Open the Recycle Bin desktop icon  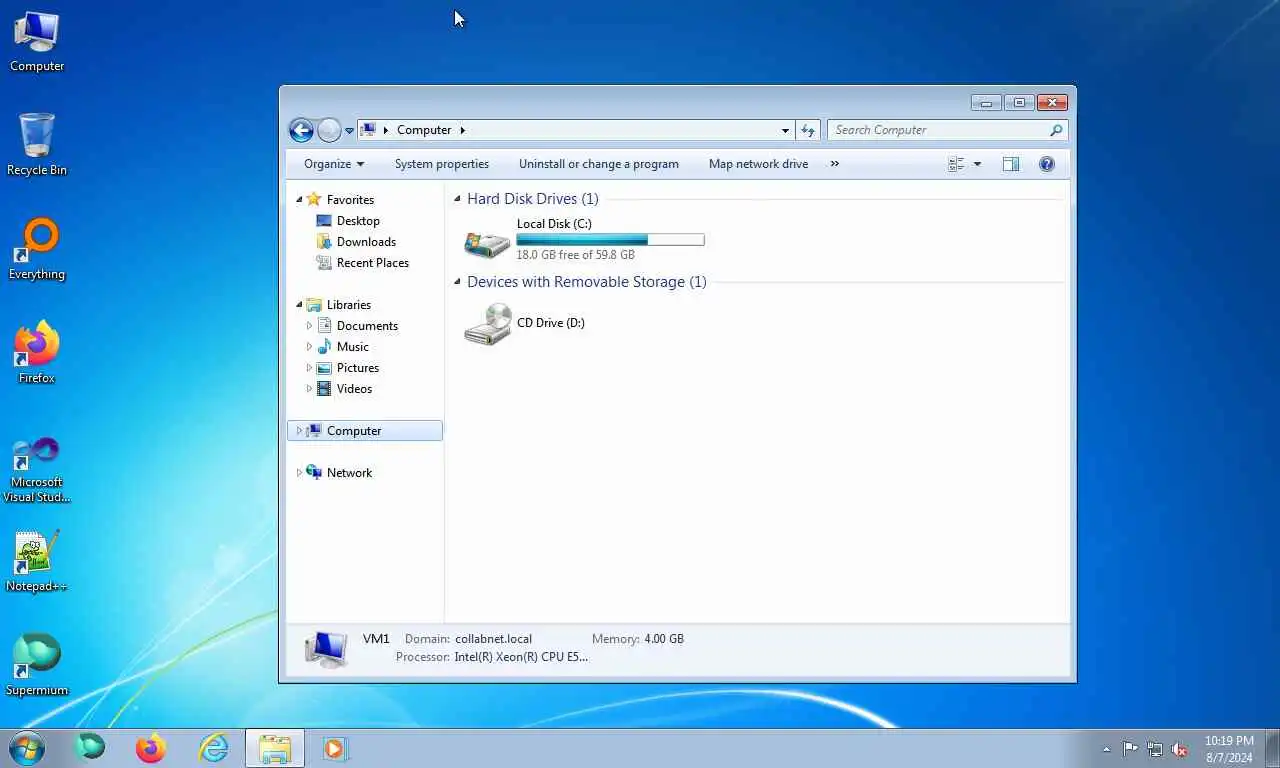[x=37, y=145]
